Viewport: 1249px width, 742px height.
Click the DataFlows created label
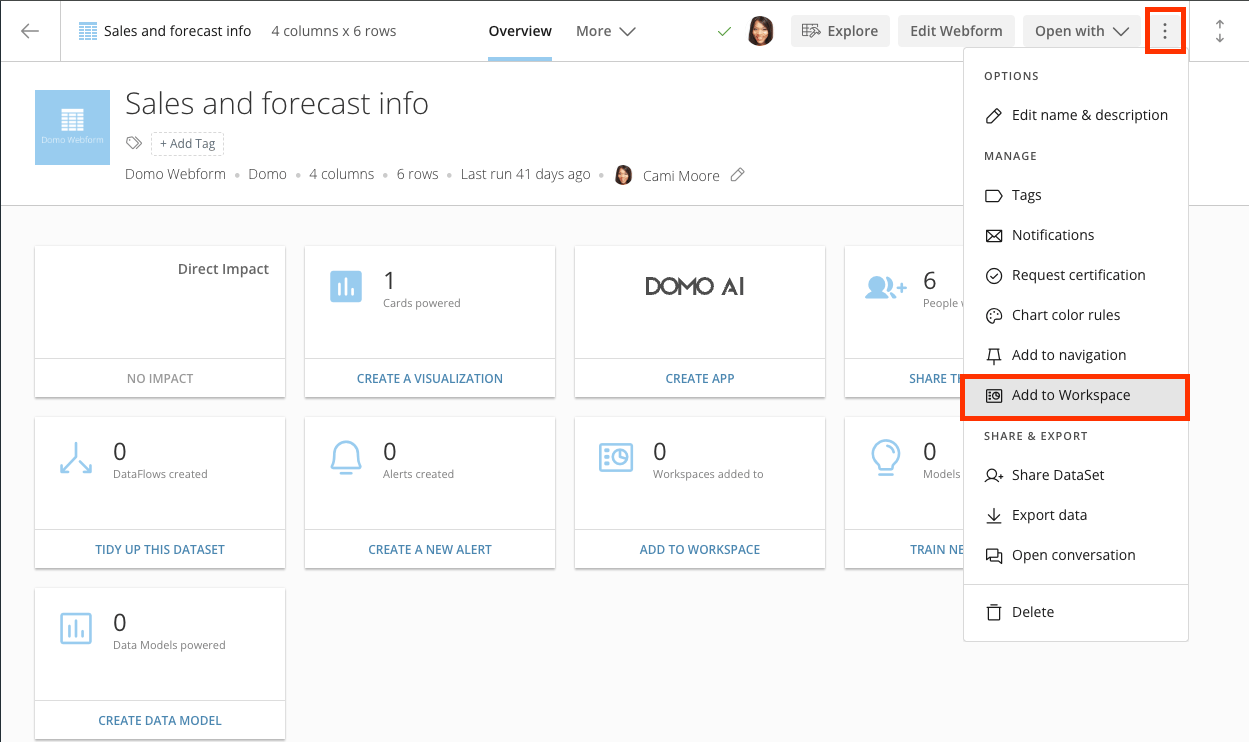160,474
